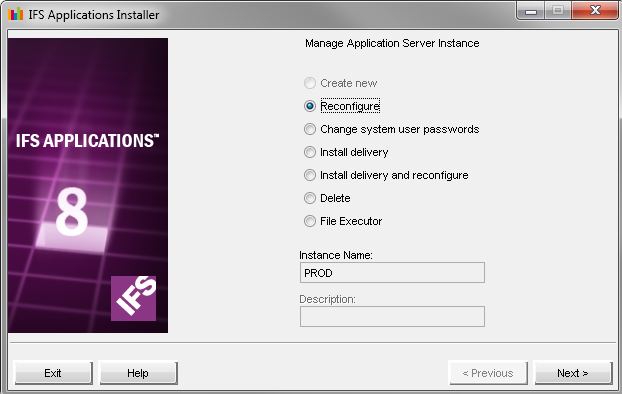Click the Manage Application Server Instance heading
This screenshot has height=394, width=622.
coord(392,43)
